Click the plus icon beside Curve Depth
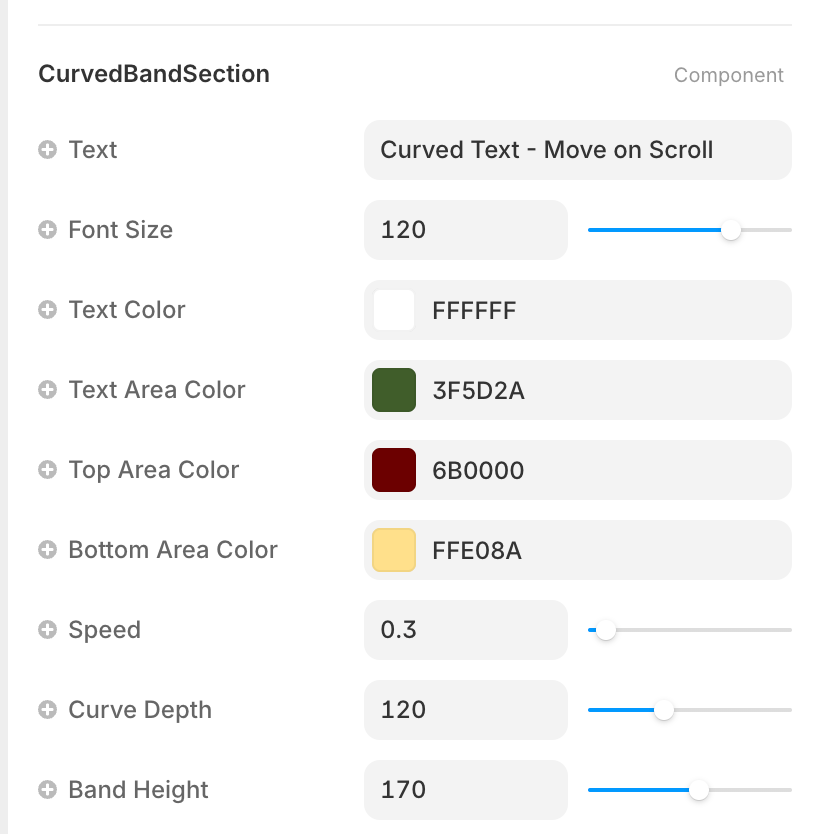The width and height of the screenshot is (822, 834). click(x=47, y=710)
